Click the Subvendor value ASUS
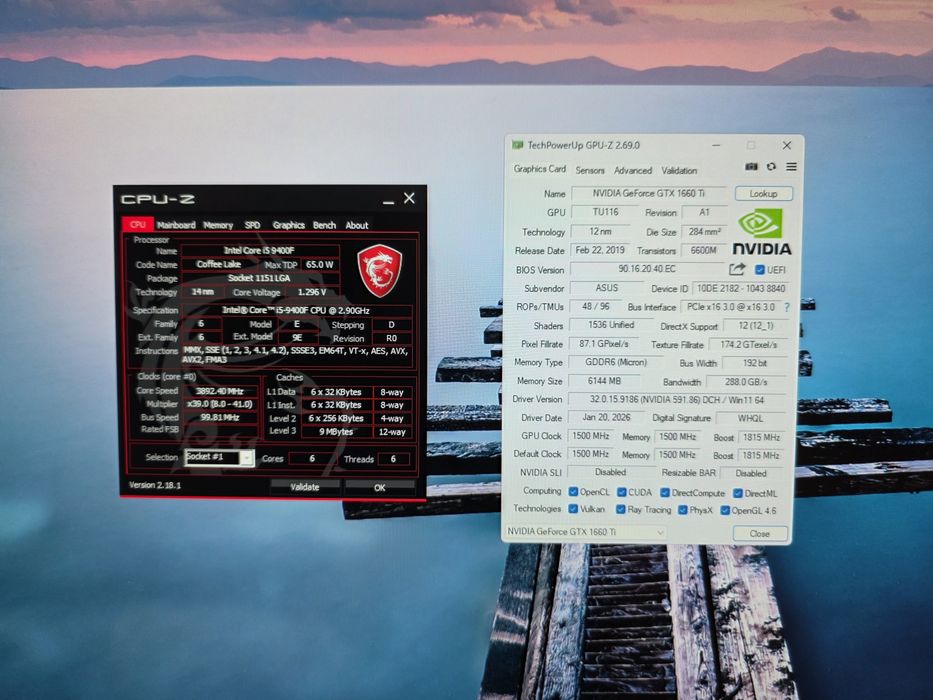 tap(606, 288)
